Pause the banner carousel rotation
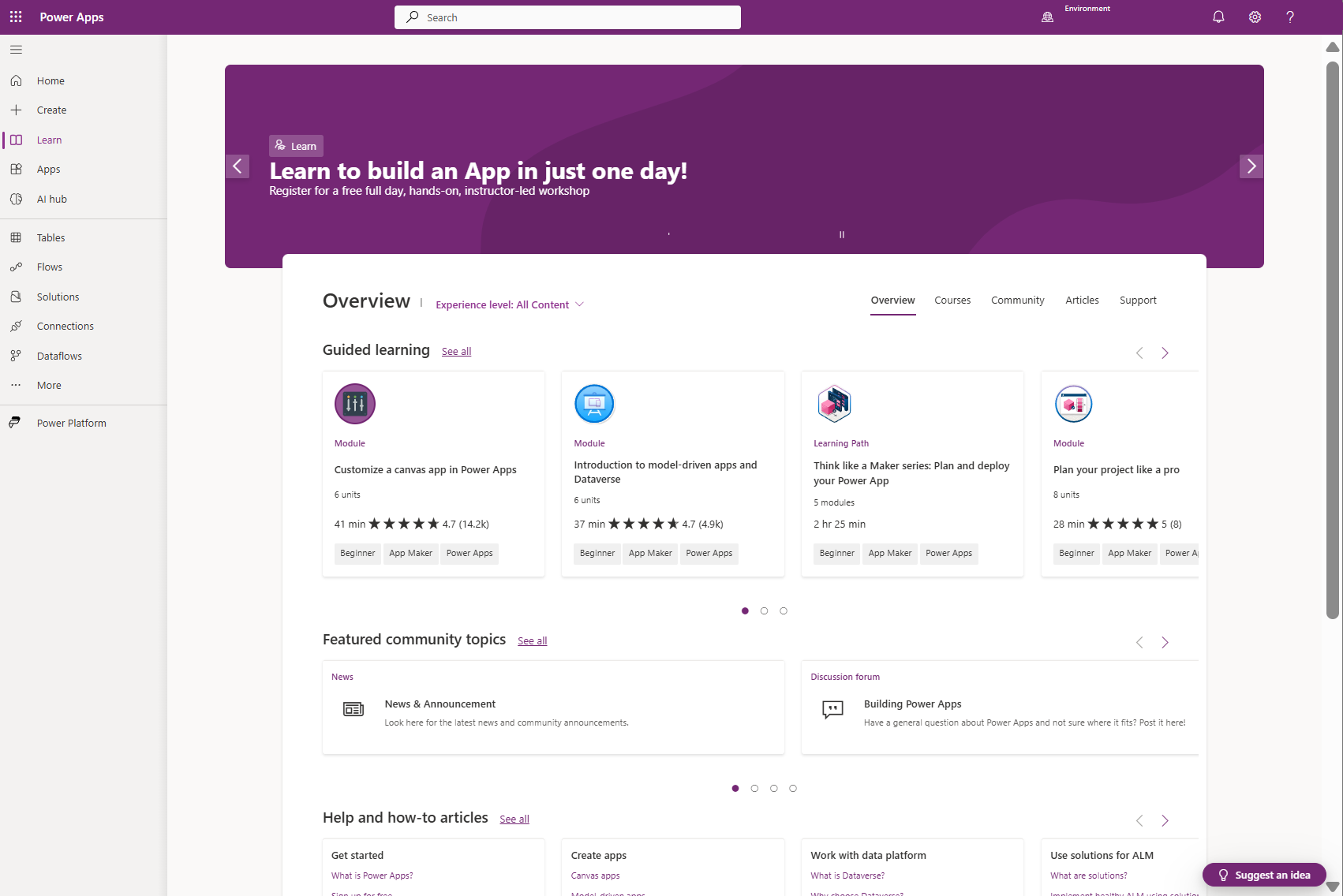Image resolution: width=1343 pixels, height=896 pixels. (841, 234)
